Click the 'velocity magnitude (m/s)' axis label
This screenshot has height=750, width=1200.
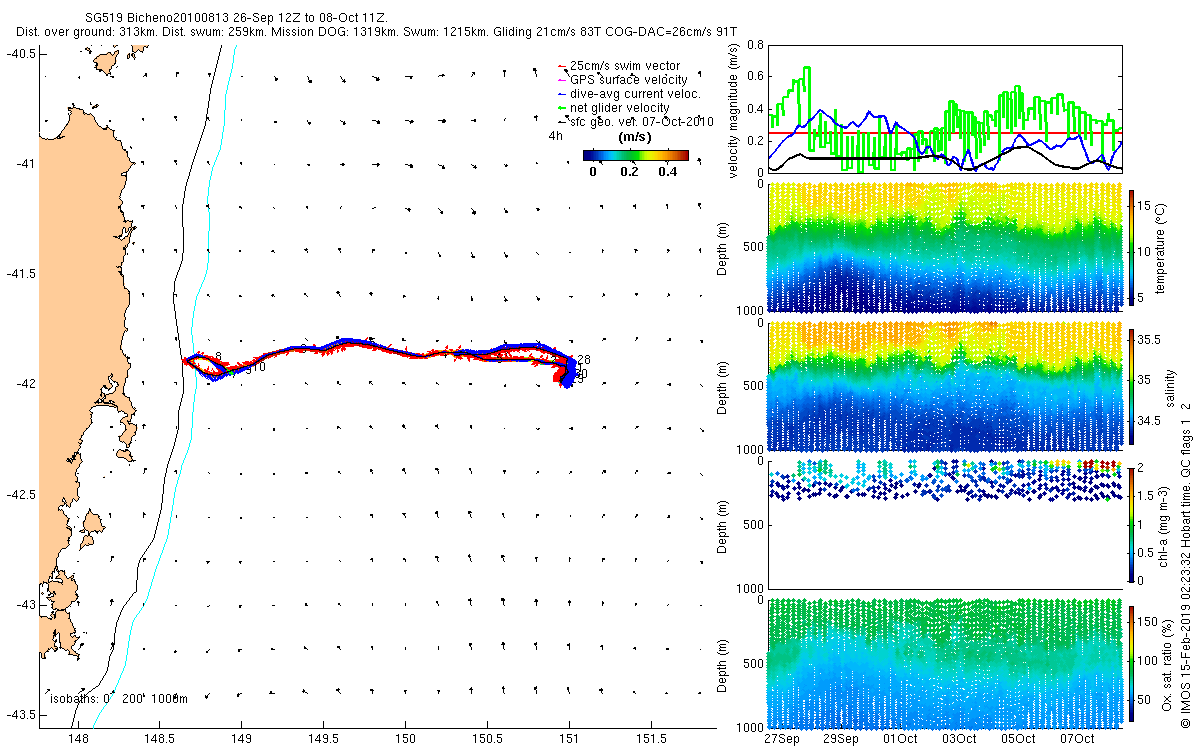click(733, 109)
